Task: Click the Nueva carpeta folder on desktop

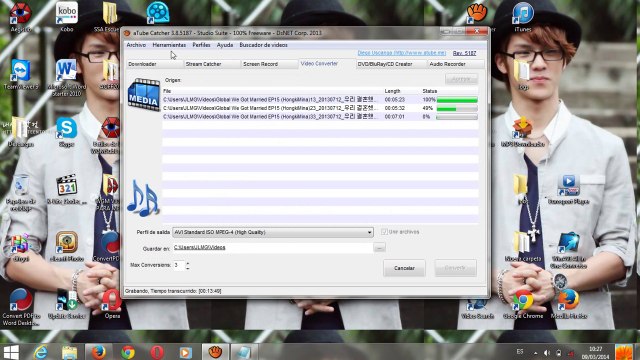Action: click(523, 246)
